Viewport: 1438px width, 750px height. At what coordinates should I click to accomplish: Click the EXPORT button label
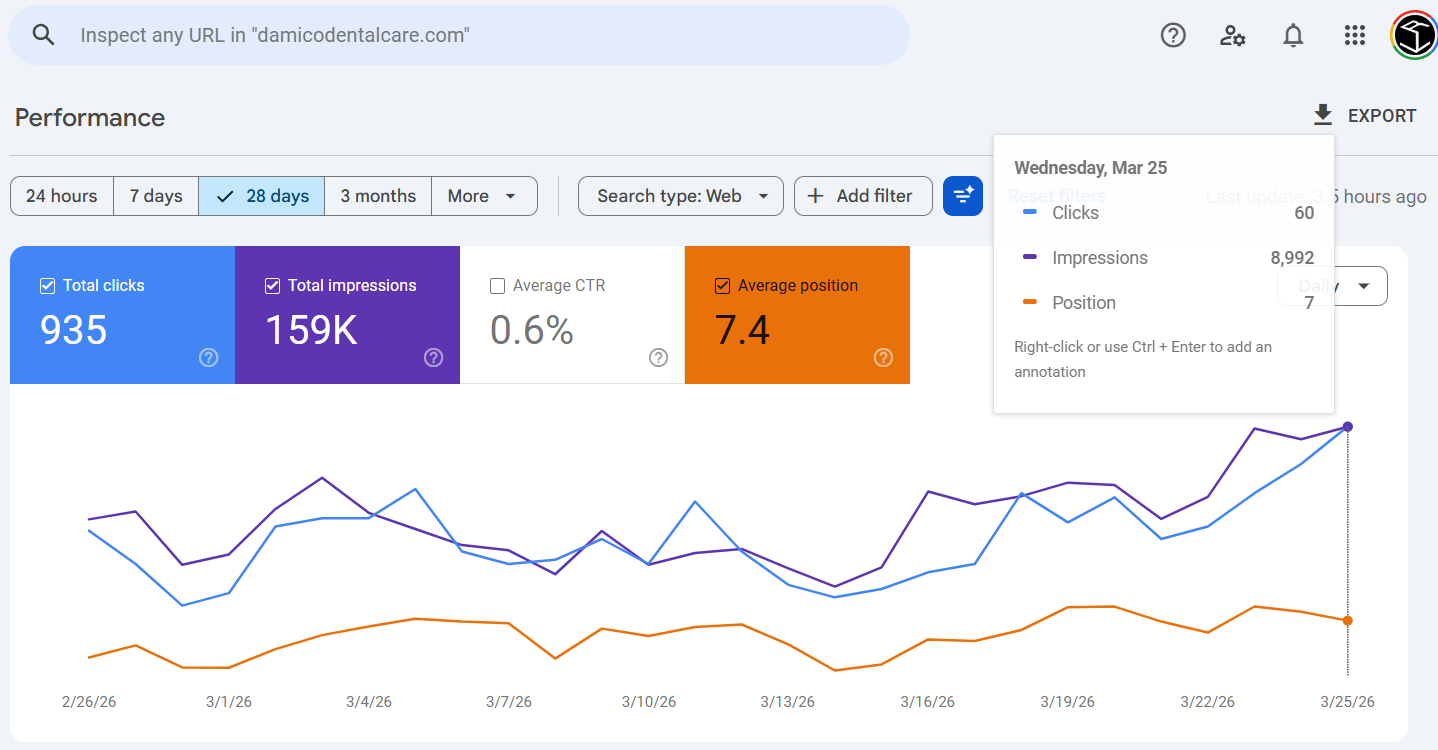click(1382, 116)
